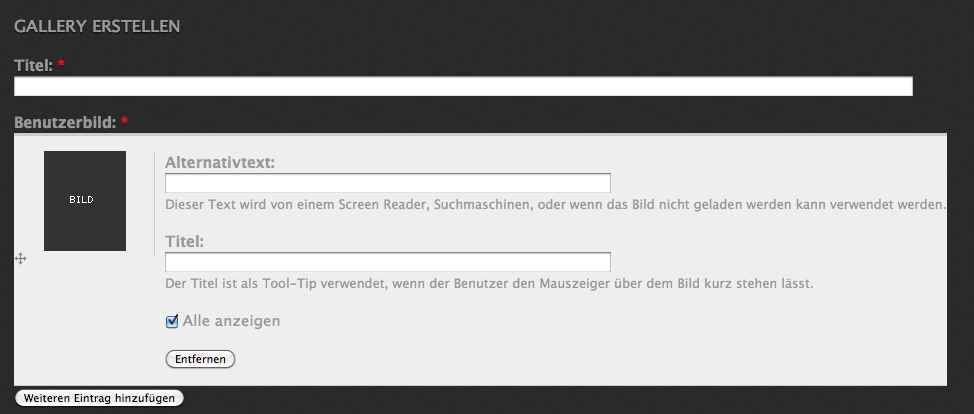This screenshot has width=974, height=414.
Task: Click red asterisk next to top Titel
Action: (x=61, y=65)
